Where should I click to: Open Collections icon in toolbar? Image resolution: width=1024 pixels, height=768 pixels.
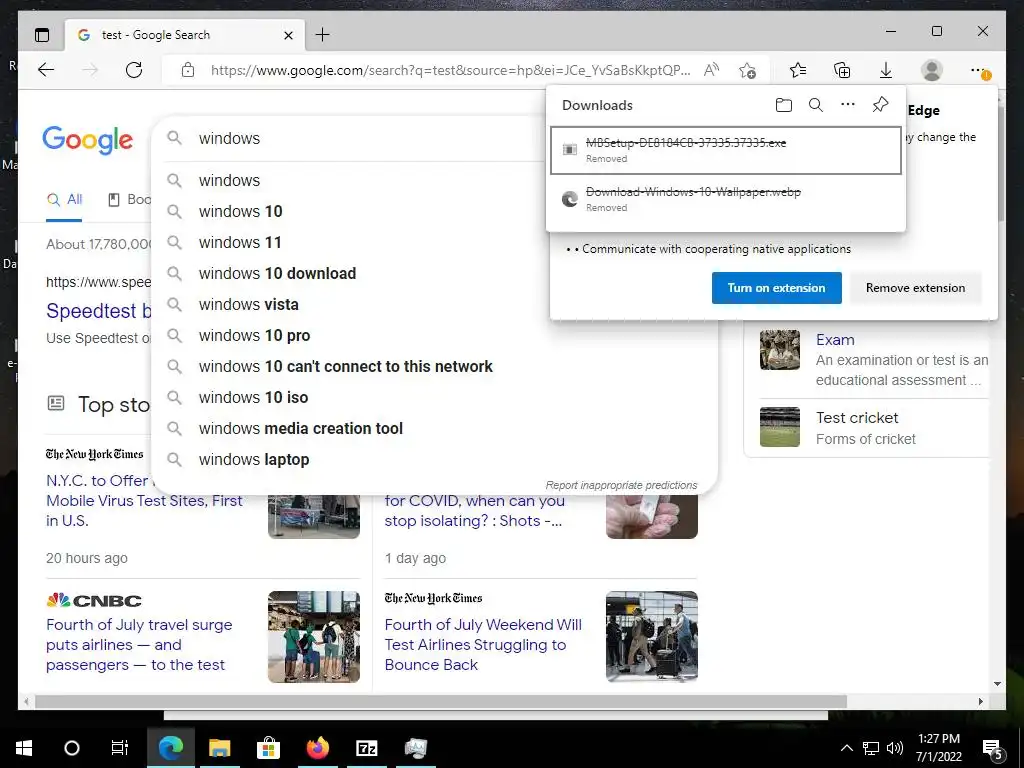(842, 70)
